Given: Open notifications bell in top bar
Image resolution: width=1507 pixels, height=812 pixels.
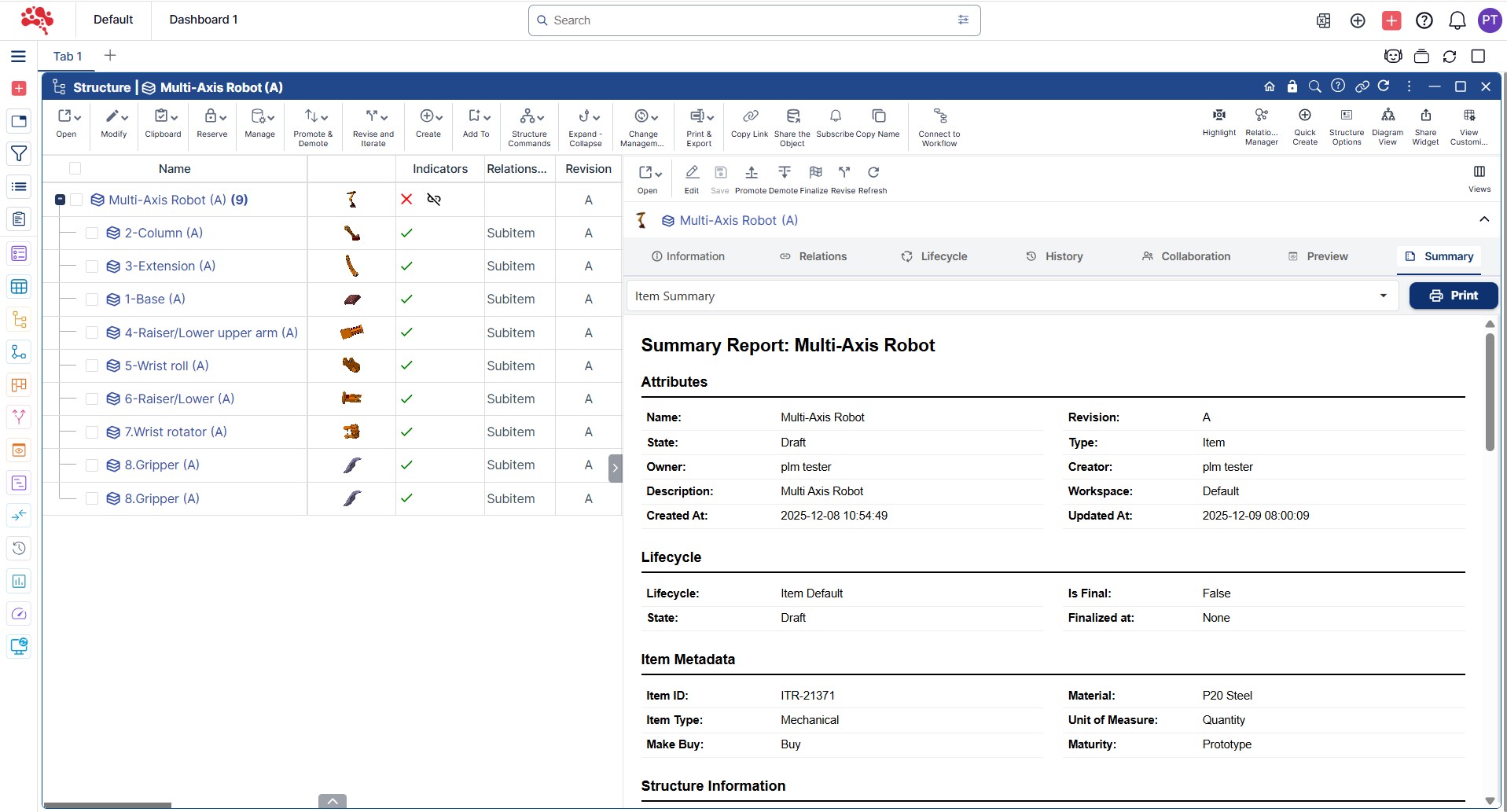Looking at the screenshot, I should click(x=1457, y=20).
